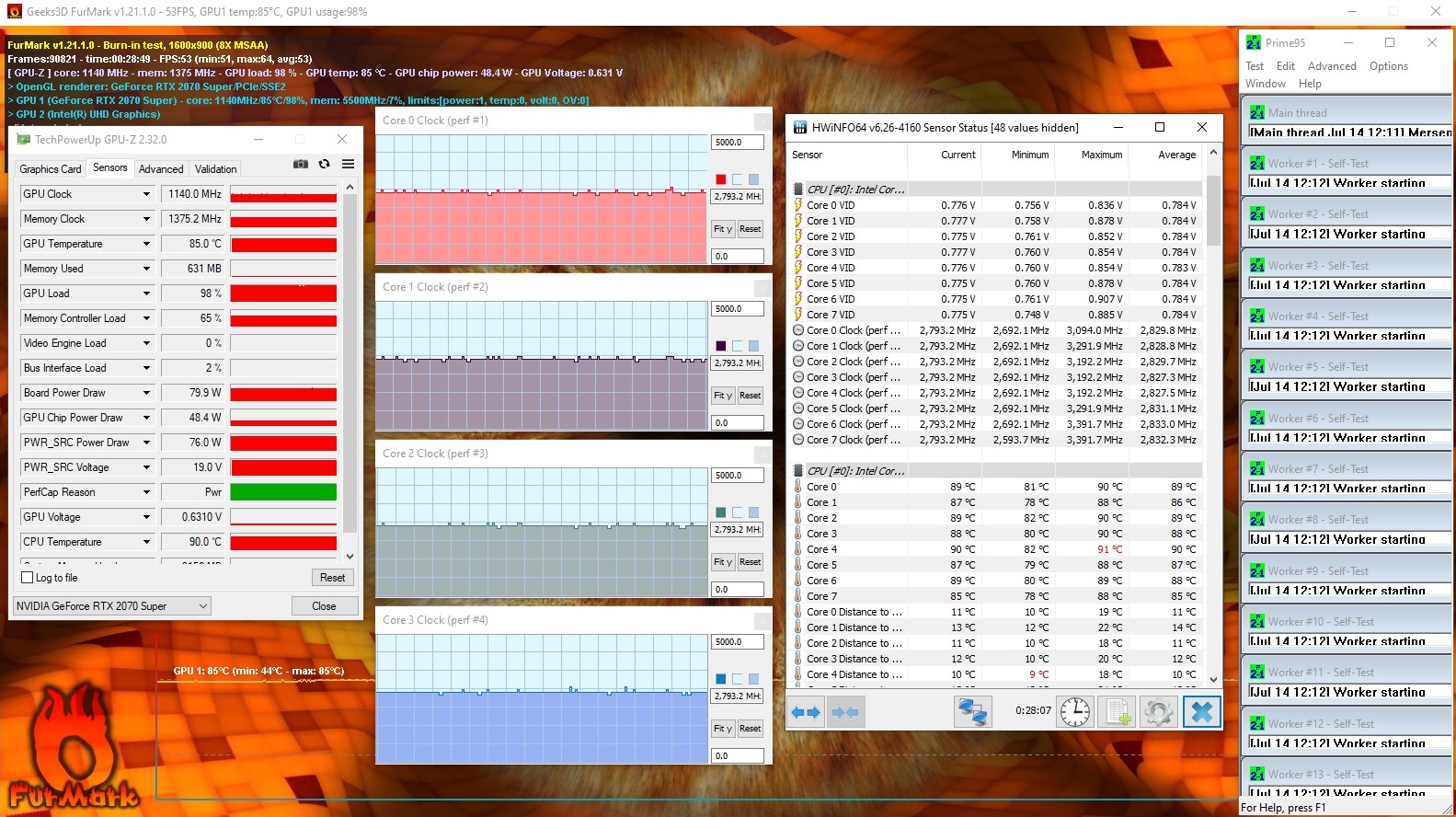Click the GPU-Z Reset button
1456x817 pixels.
pos(333,578)
